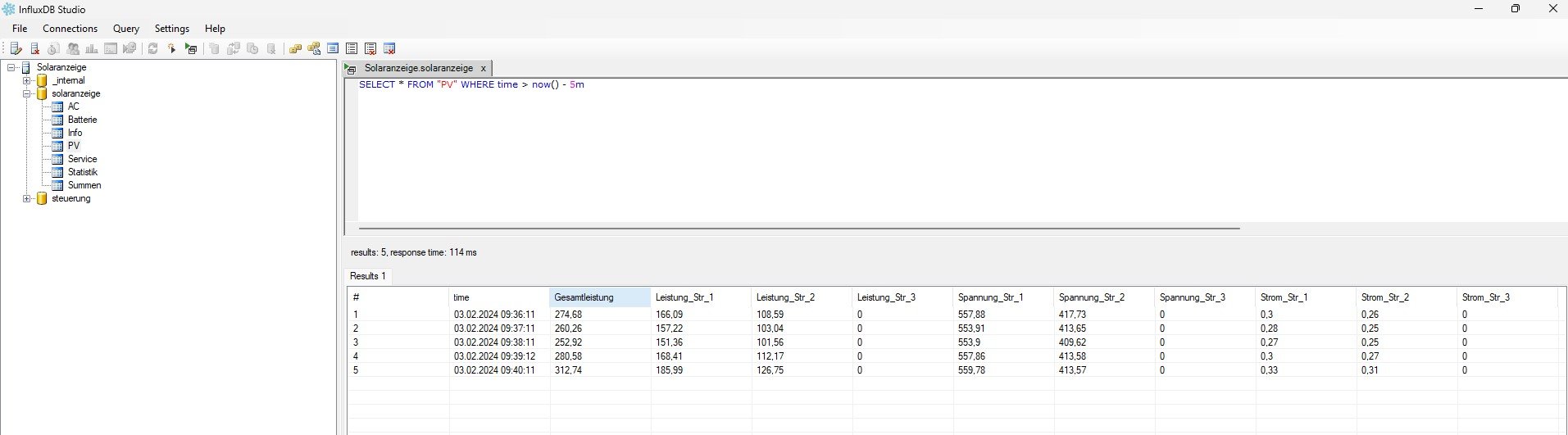
Task: Open the Query menu
Action: [125, 29]
